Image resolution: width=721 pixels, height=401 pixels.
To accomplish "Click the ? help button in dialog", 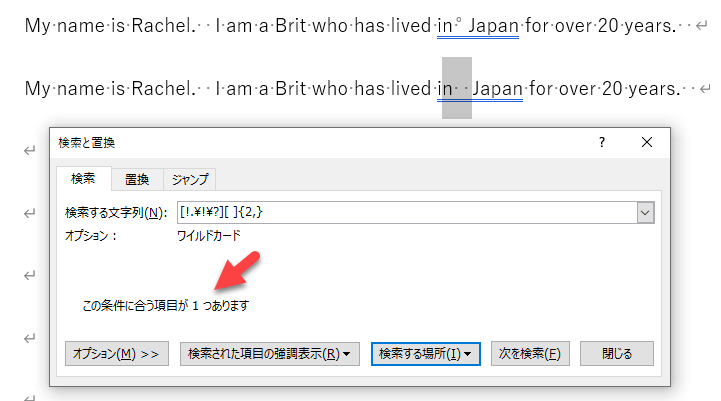I will pyautogui.click(x=601, y=143).
